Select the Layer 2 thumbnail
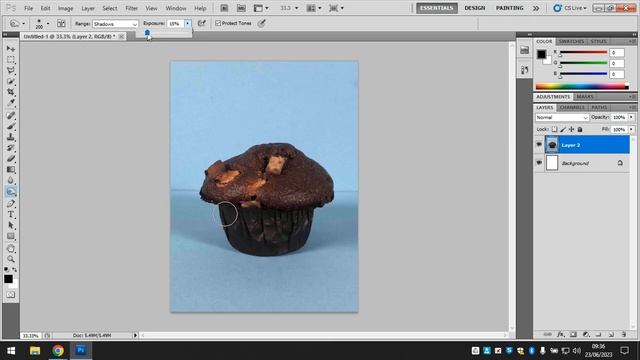The height and width of the screenshot is (360, 640). 552,145
